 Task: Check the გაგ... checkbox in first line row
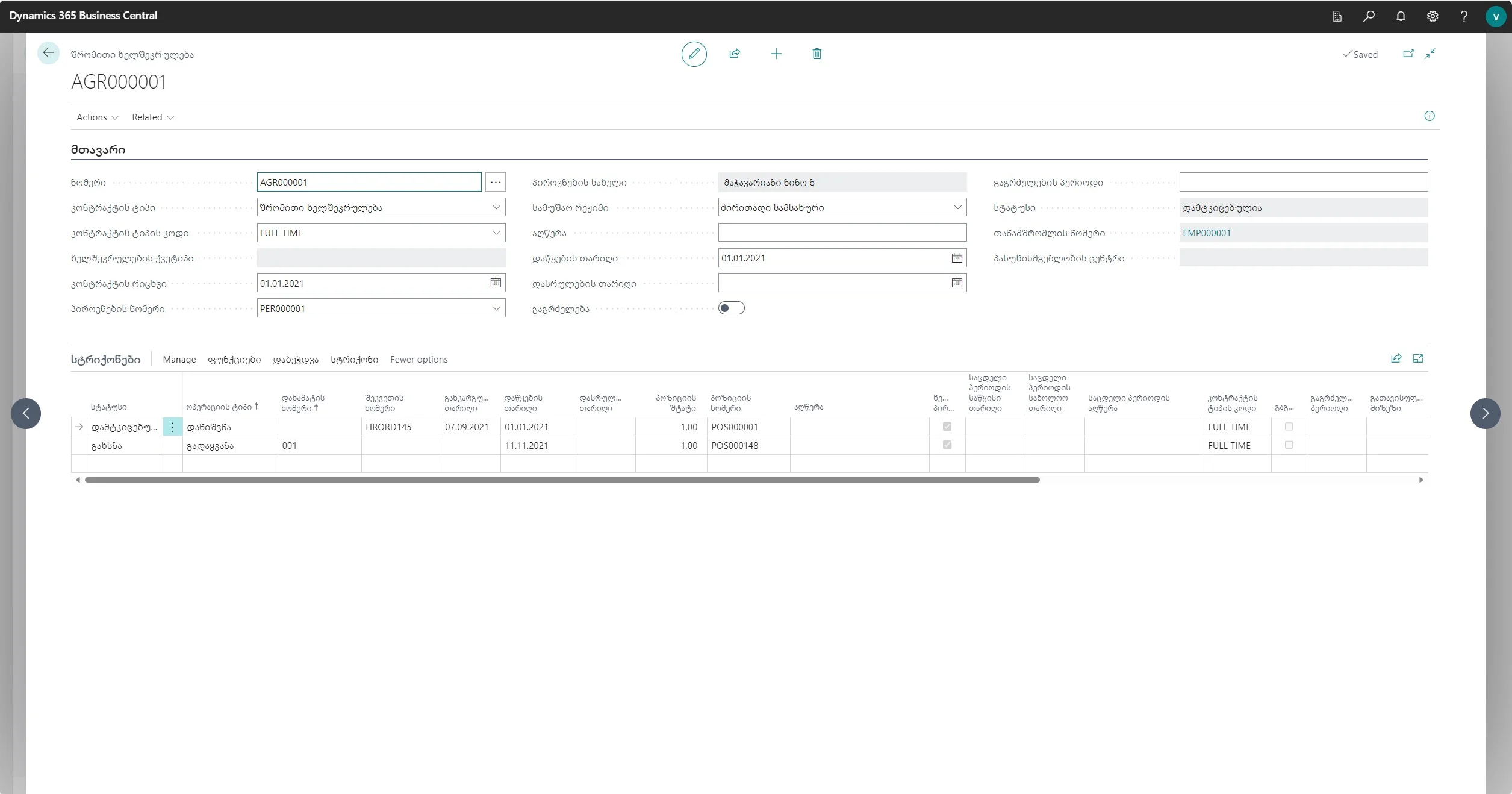pos(1289,427)
